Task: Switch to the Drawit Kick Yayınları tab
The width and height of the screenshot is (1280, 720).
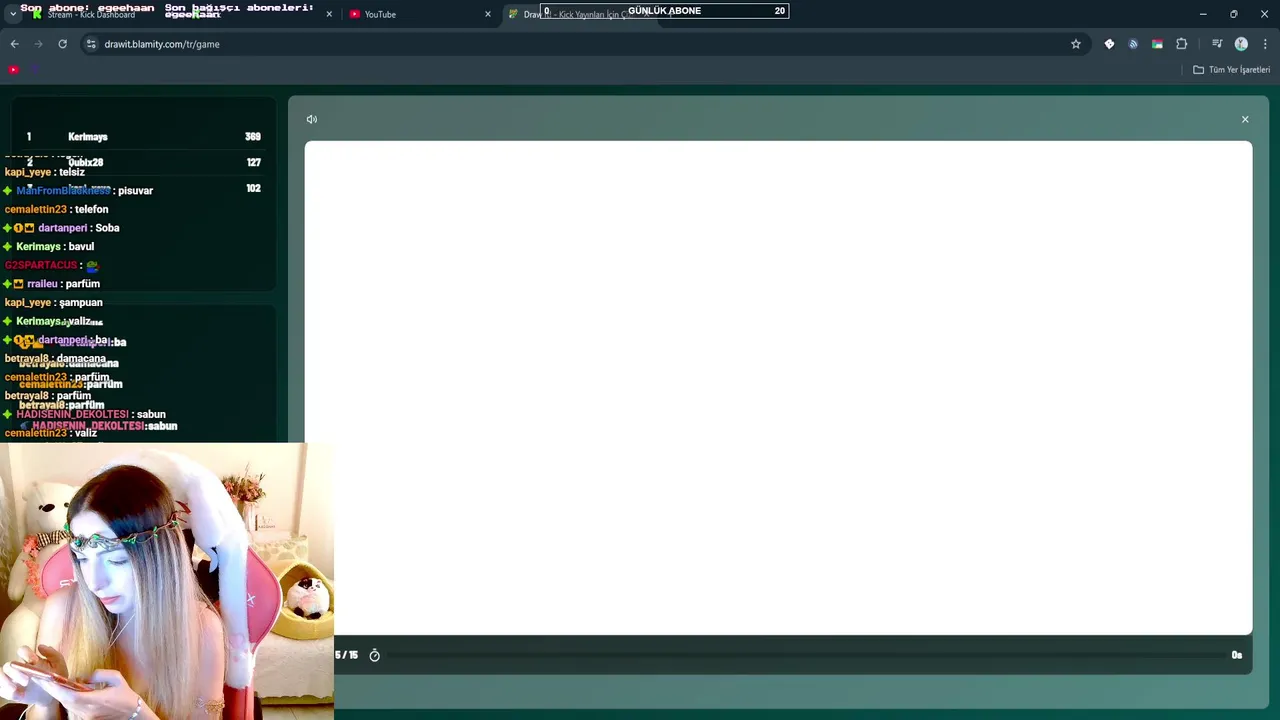Action: (580, 14)
